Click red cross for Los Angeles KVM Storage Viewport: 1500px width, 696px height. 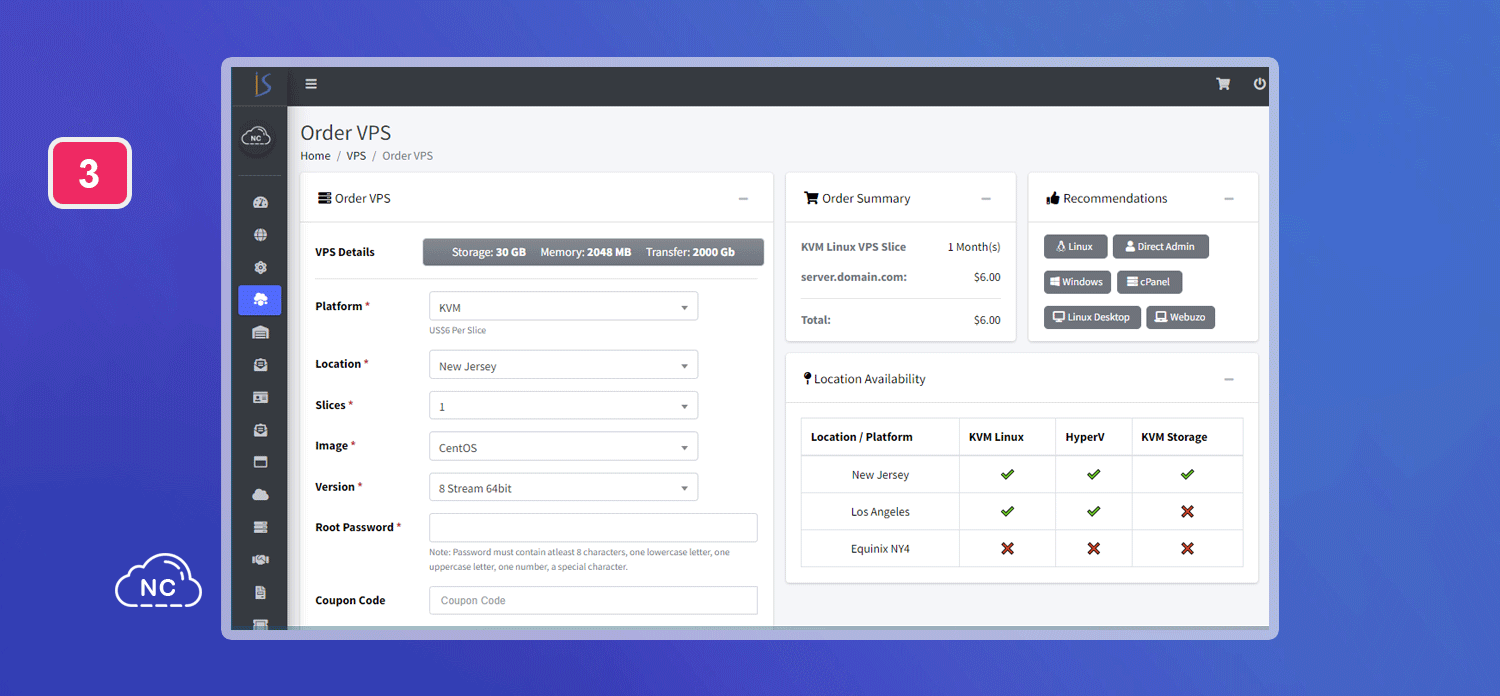click(1187, 511)
